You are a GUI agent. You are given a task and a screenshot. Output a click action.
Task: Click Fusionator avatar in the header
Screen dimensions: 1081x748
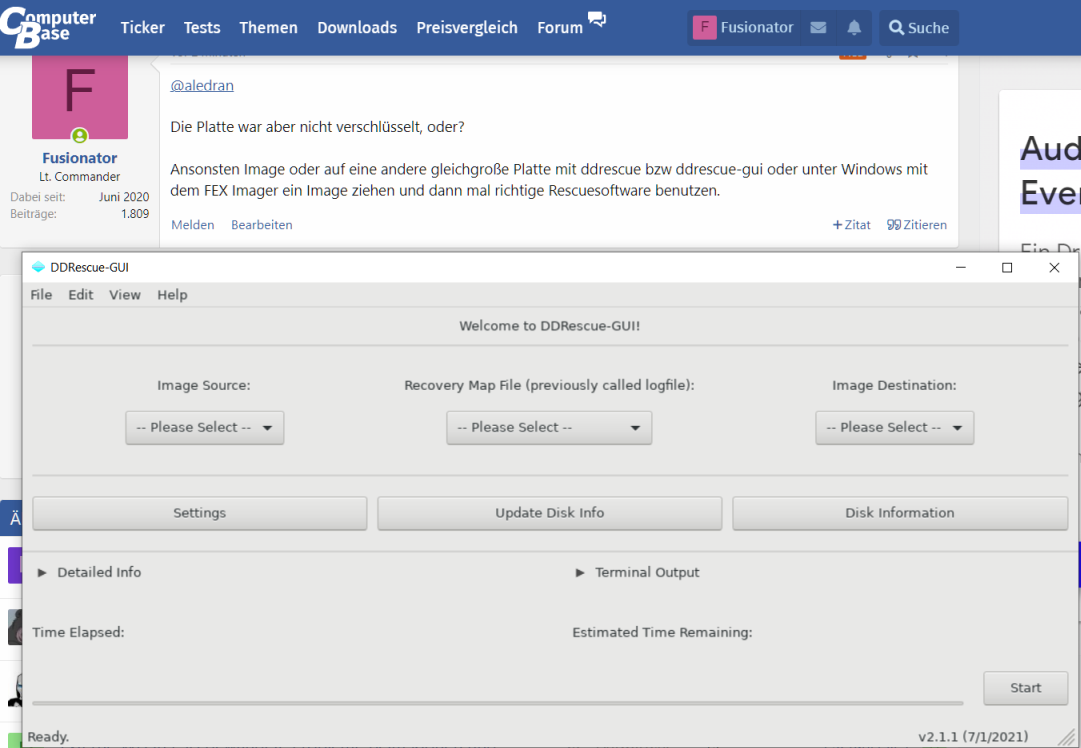705,28
